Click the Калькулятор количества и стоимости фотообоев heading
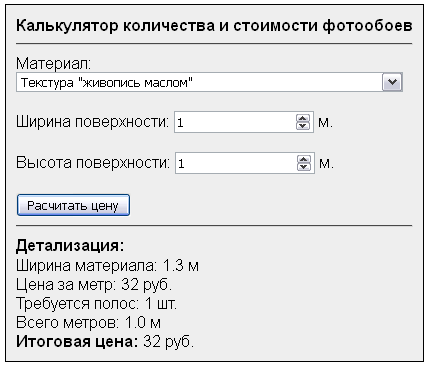Viewport: 428px width, 367px height. (214, 26)
